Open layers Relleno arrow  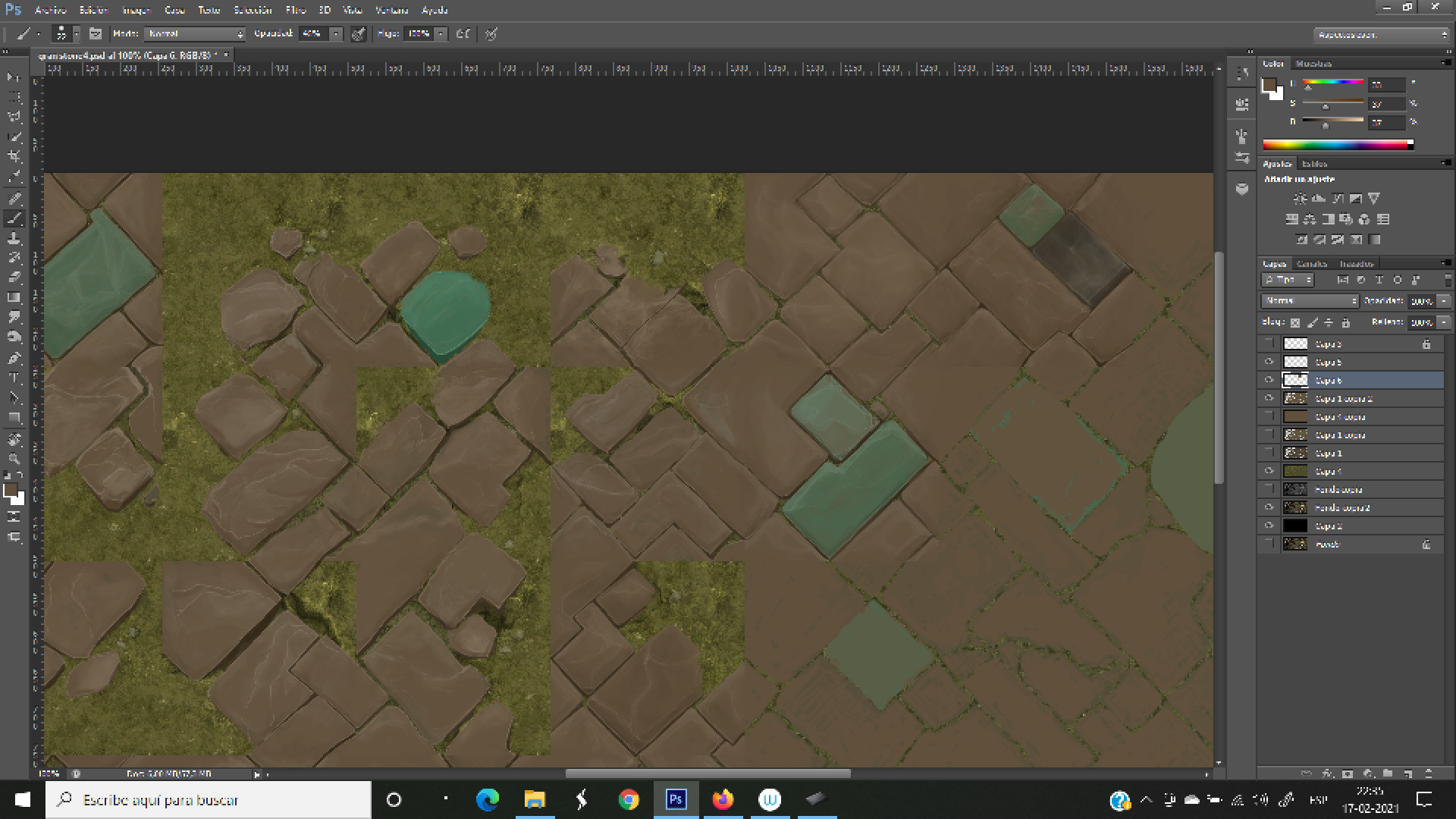(1444, 322)
